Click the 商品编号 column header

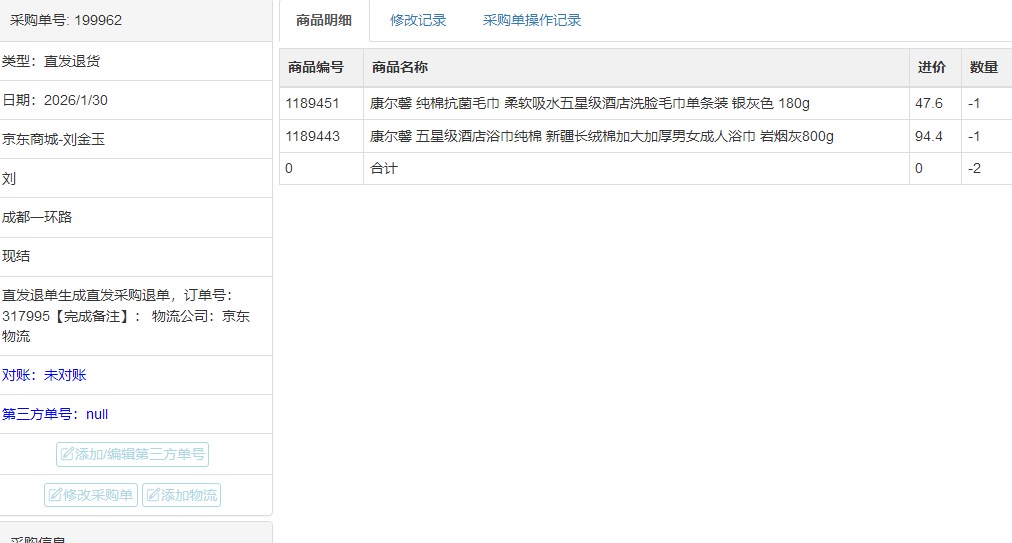click(316, 68)
